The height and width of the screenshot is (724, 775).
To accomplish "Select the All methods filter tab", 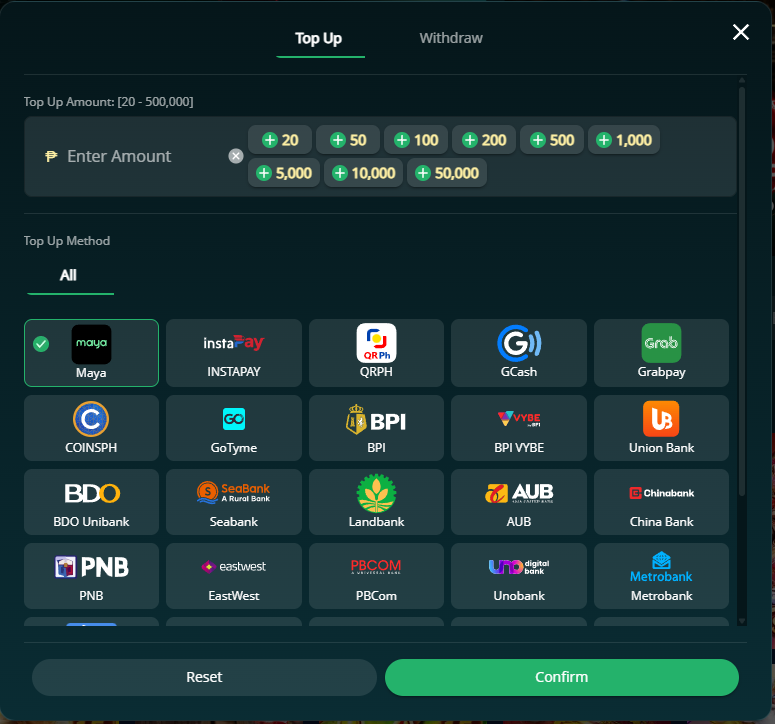I will point(69,275).
